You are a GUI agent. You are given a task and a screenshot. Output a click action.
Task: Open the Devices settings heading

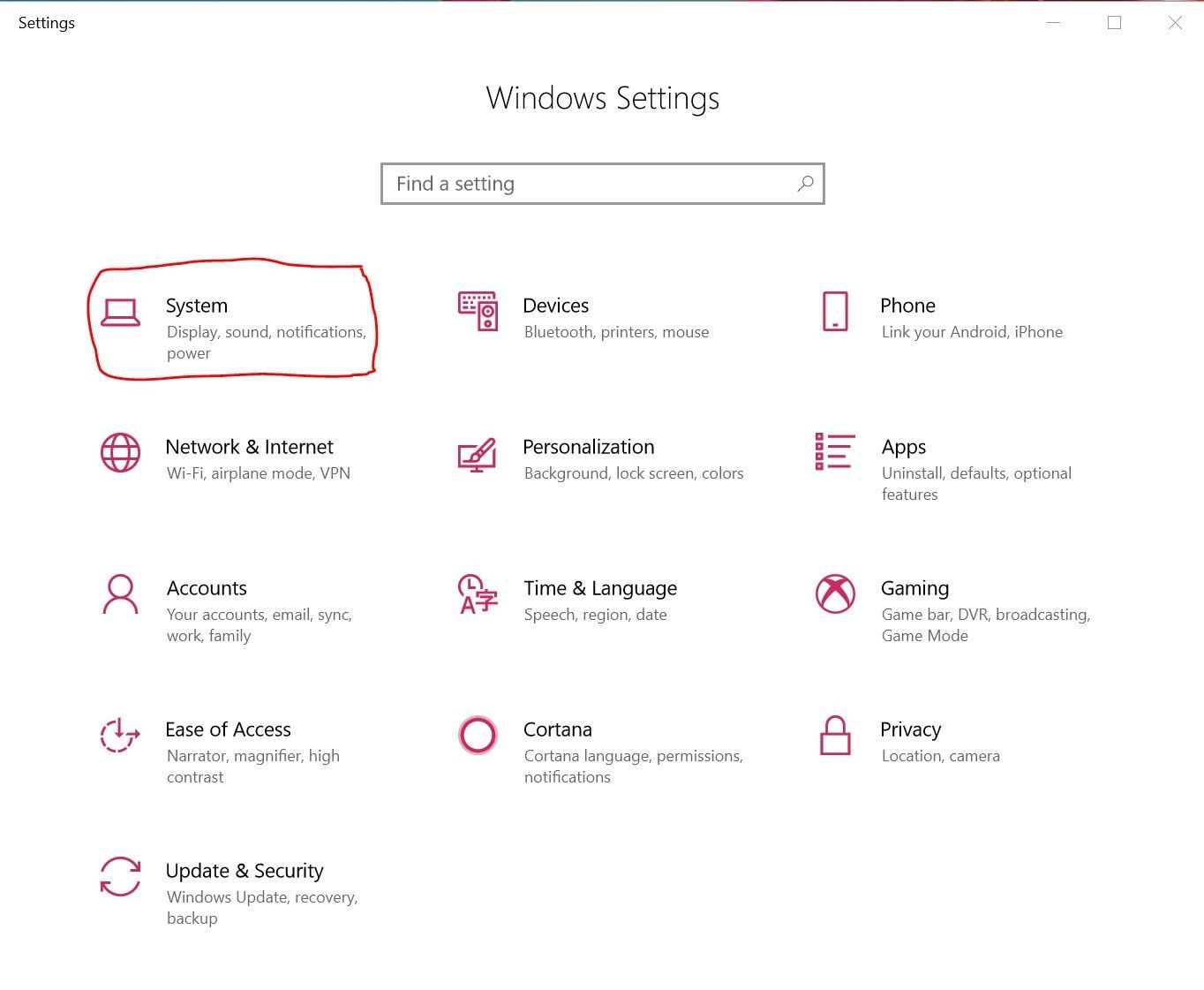coord(556,306)
